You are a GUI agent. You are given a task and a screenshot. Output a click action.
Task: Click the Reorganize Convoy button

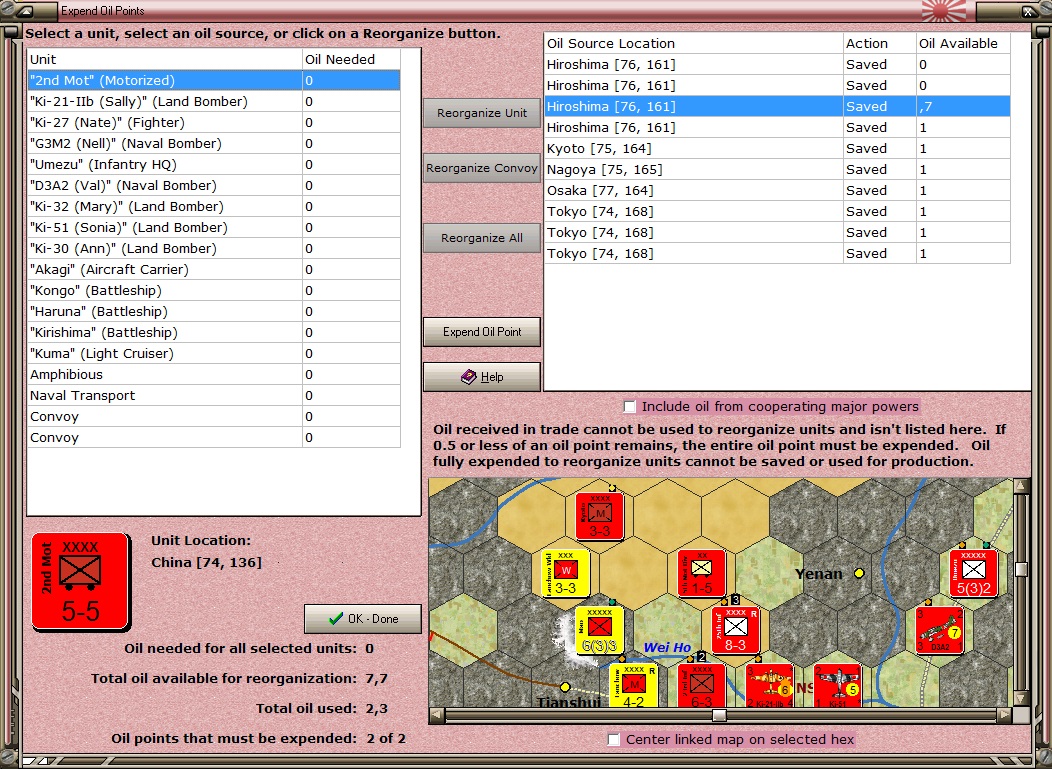(x=482, y=168)
